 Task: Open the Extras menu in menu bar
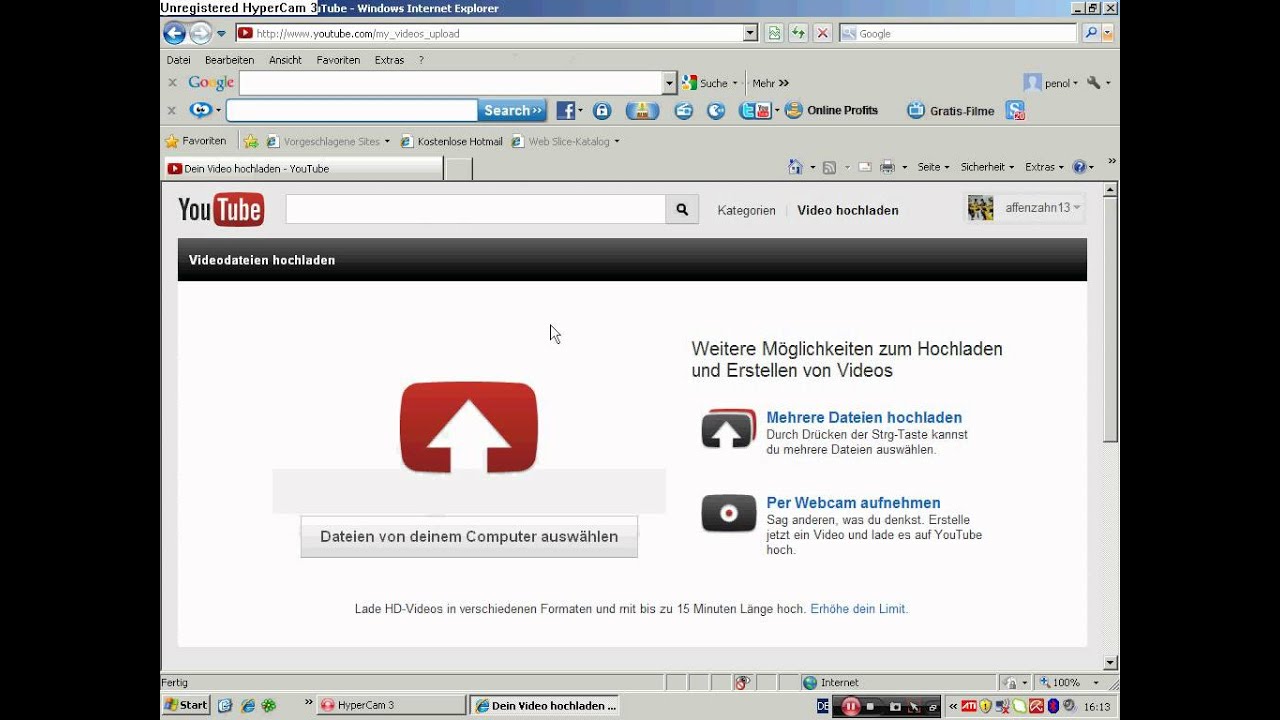(389, 60)
